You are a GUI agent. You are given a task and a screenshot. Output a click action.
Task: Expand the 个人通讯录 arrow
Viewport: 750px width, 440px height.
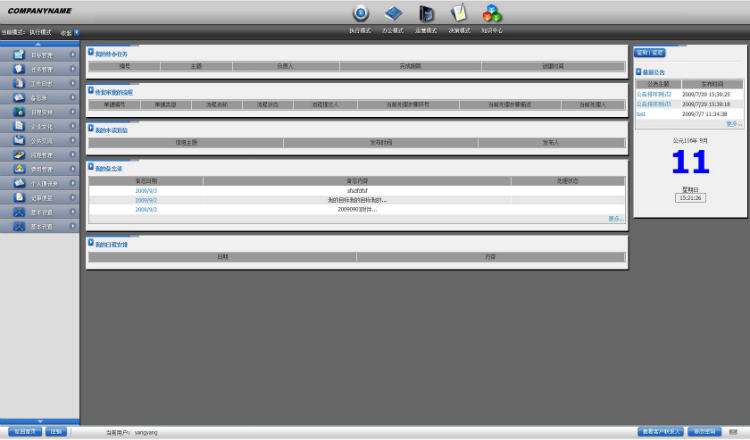click(73, 183)
